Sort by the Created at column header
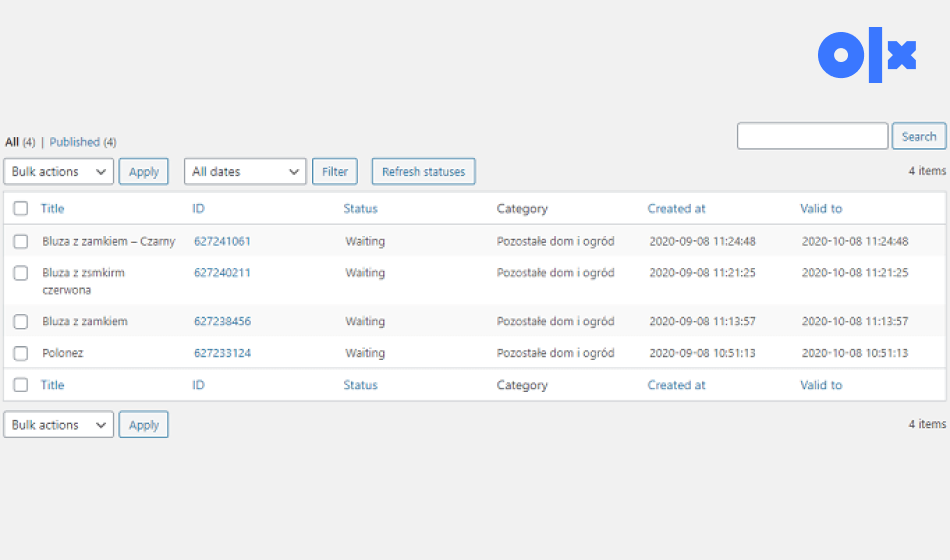The image size is (950, 560). pos(676,209)
